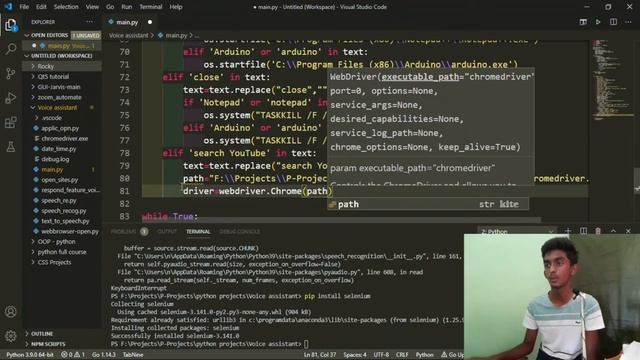Close the terminal panel
The image size is (640, 360).
[x=628, y=231]
